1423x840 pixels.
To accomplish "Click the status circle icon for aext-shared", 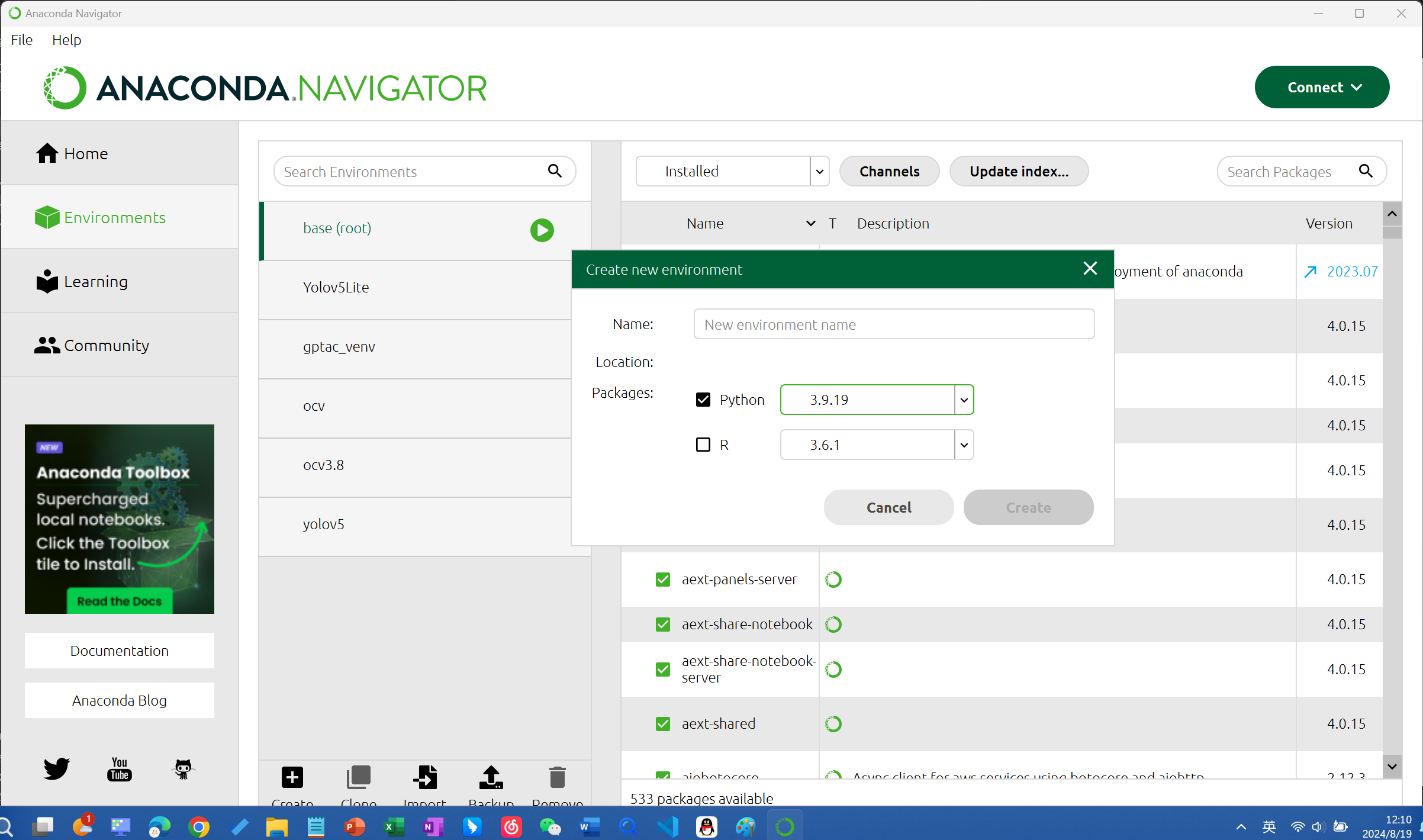I will click(x=833, y=724).
